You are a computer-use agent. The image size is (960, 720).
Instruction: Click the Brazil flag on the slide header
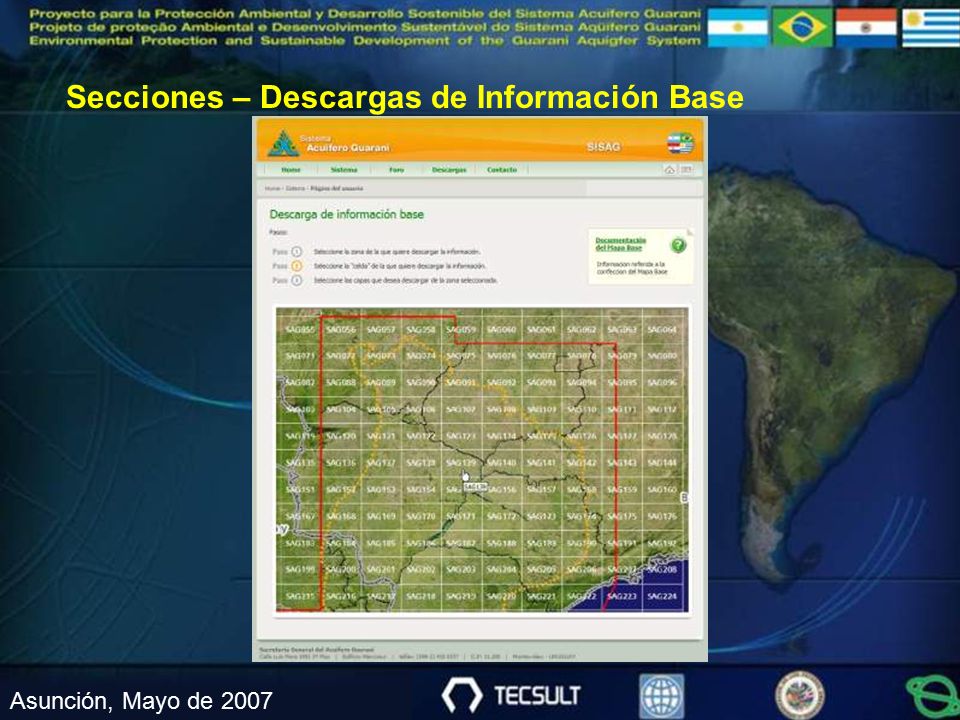tap(802, 28)
